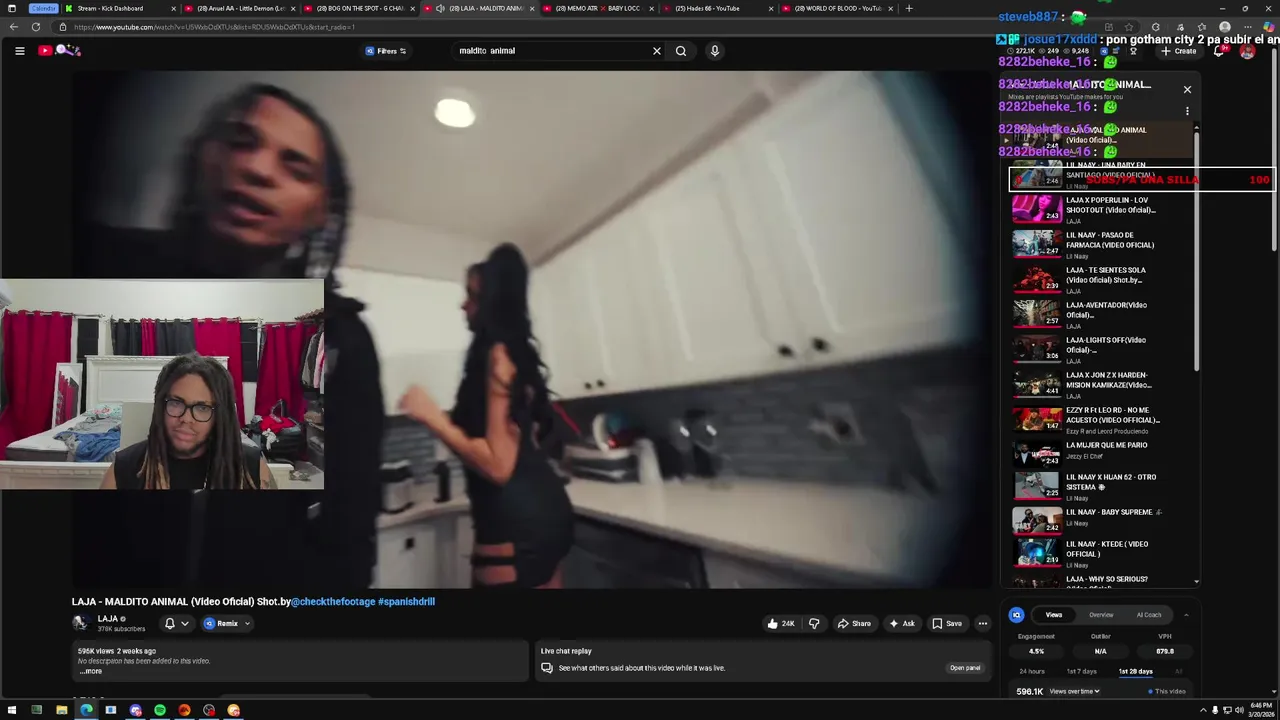The height and width of the screenshot is (720, 1280).
Task: Click the browser page vertical scrollbar
Action: coord(1275,150)
